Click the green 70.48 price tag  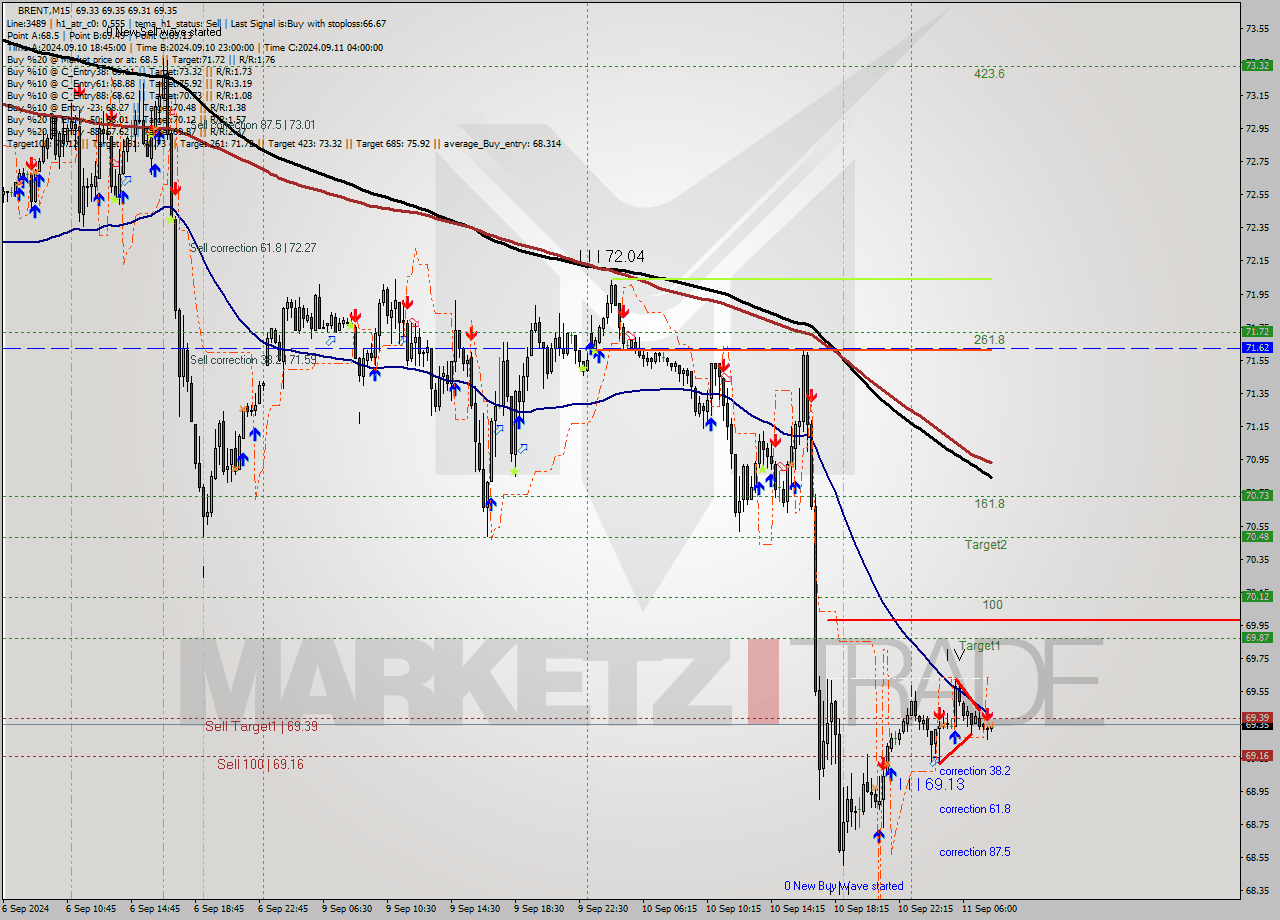(1256, 536)
